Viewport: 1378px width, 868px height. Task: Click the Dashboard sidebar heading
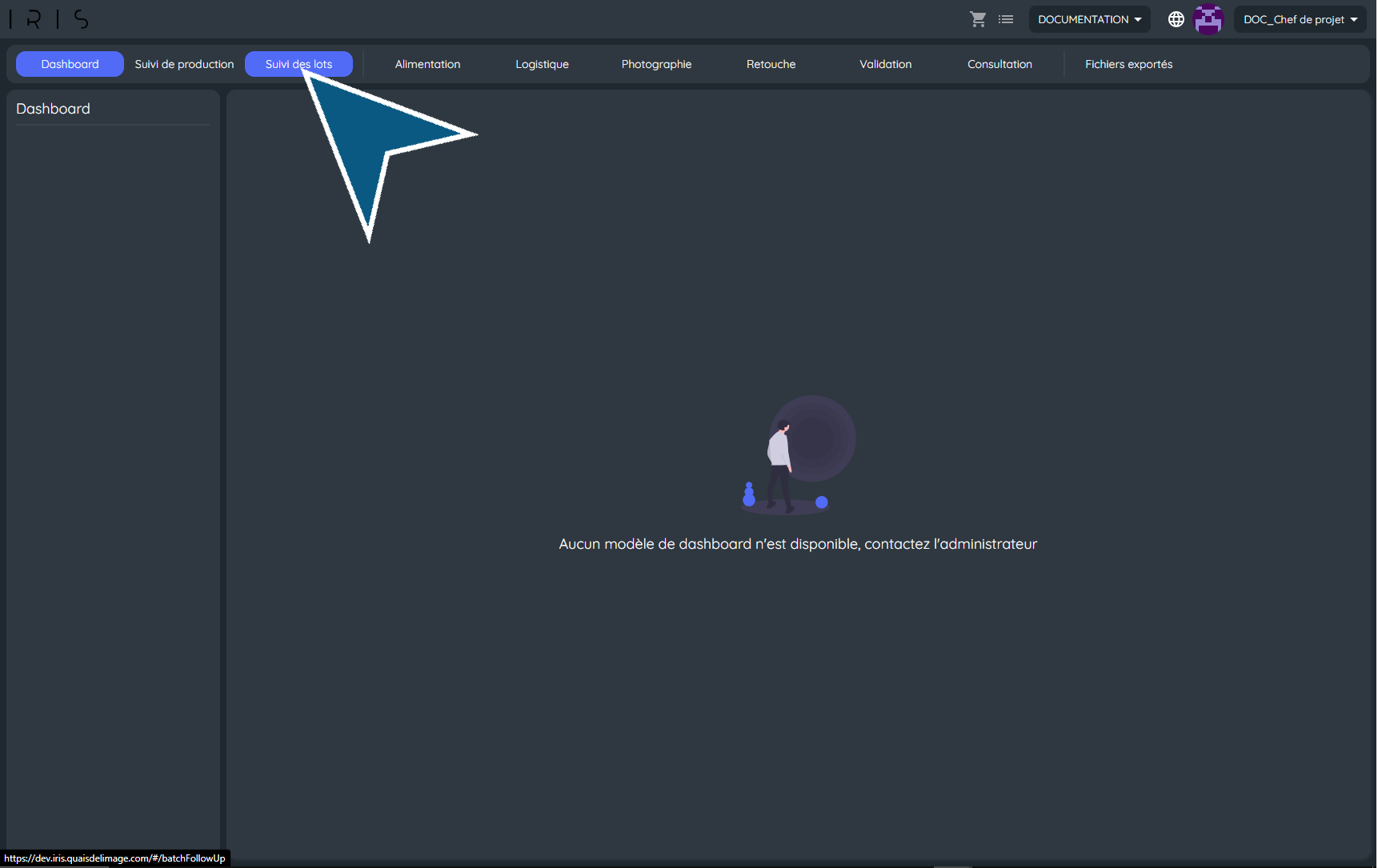53,109
